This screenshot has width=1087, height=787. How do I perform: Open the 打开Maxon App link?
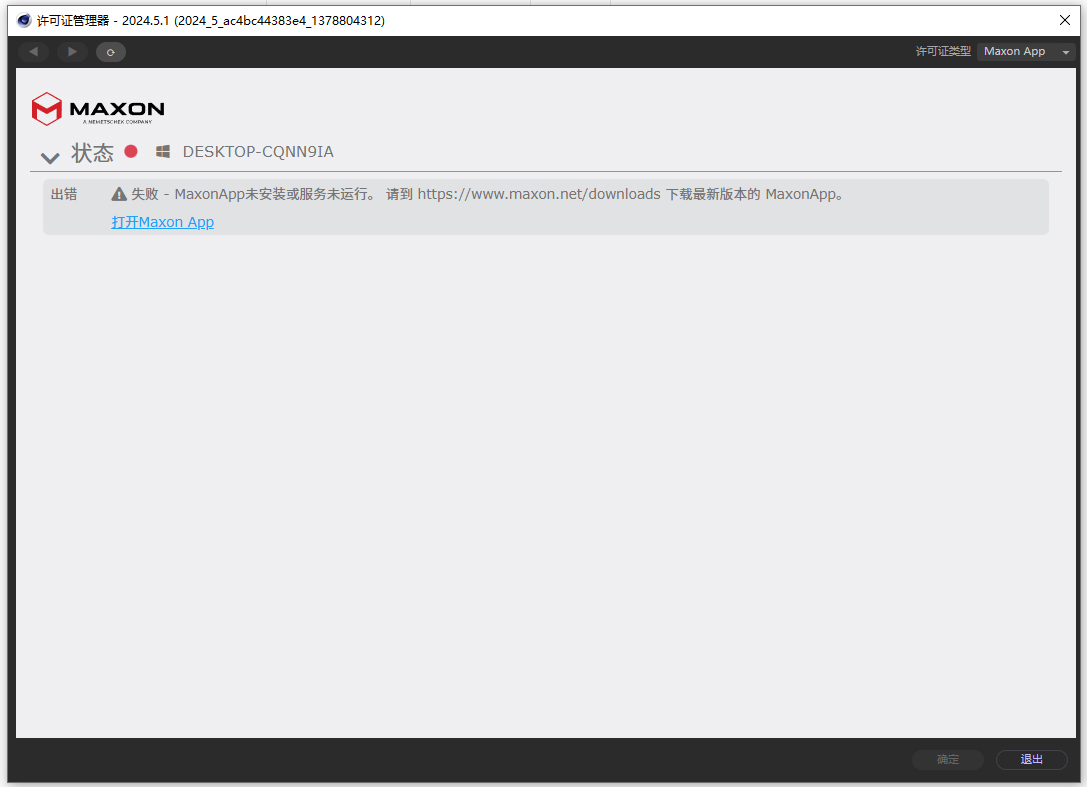click(162, 222)
